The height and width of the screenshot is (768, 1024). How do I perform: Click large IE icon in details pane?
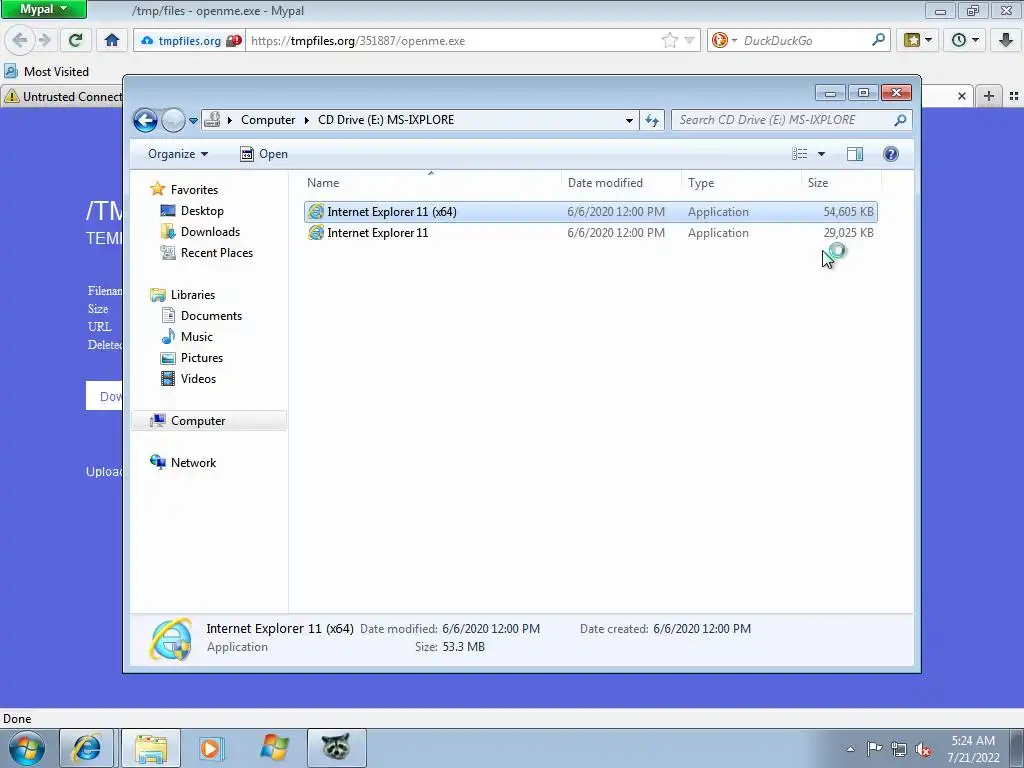coord(170,639)
